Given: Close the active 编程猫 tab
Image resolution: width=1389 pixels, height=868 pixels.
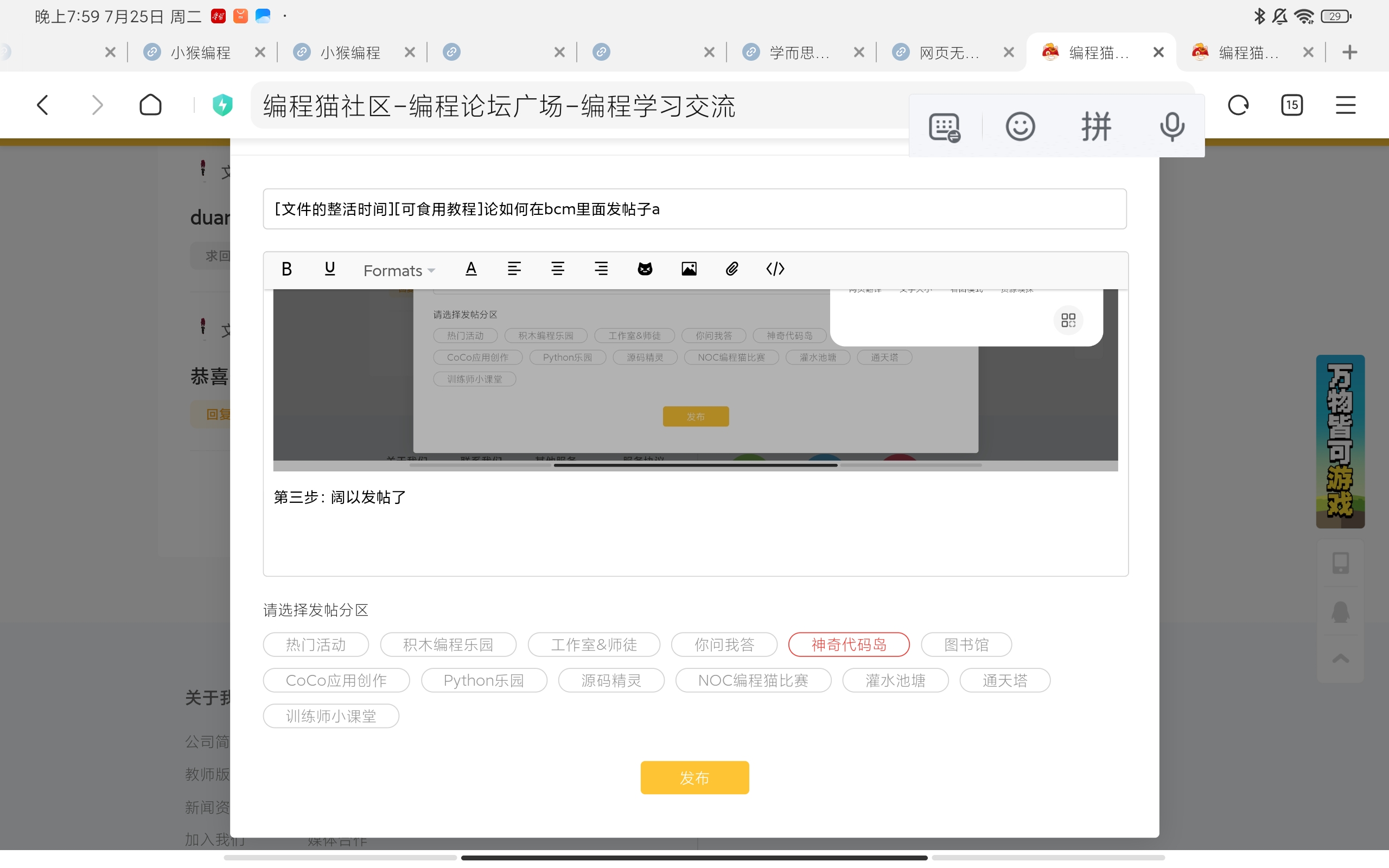Looking at the screenshot, I should pyautogui.click(x=1158, y=52).
